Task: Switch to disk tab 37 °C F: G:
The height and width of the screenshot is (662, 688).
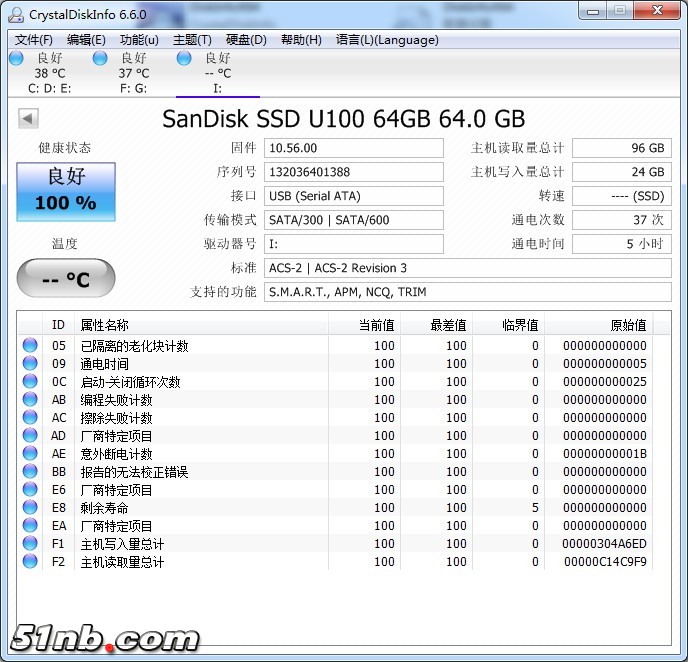Action: click(133, 73)
